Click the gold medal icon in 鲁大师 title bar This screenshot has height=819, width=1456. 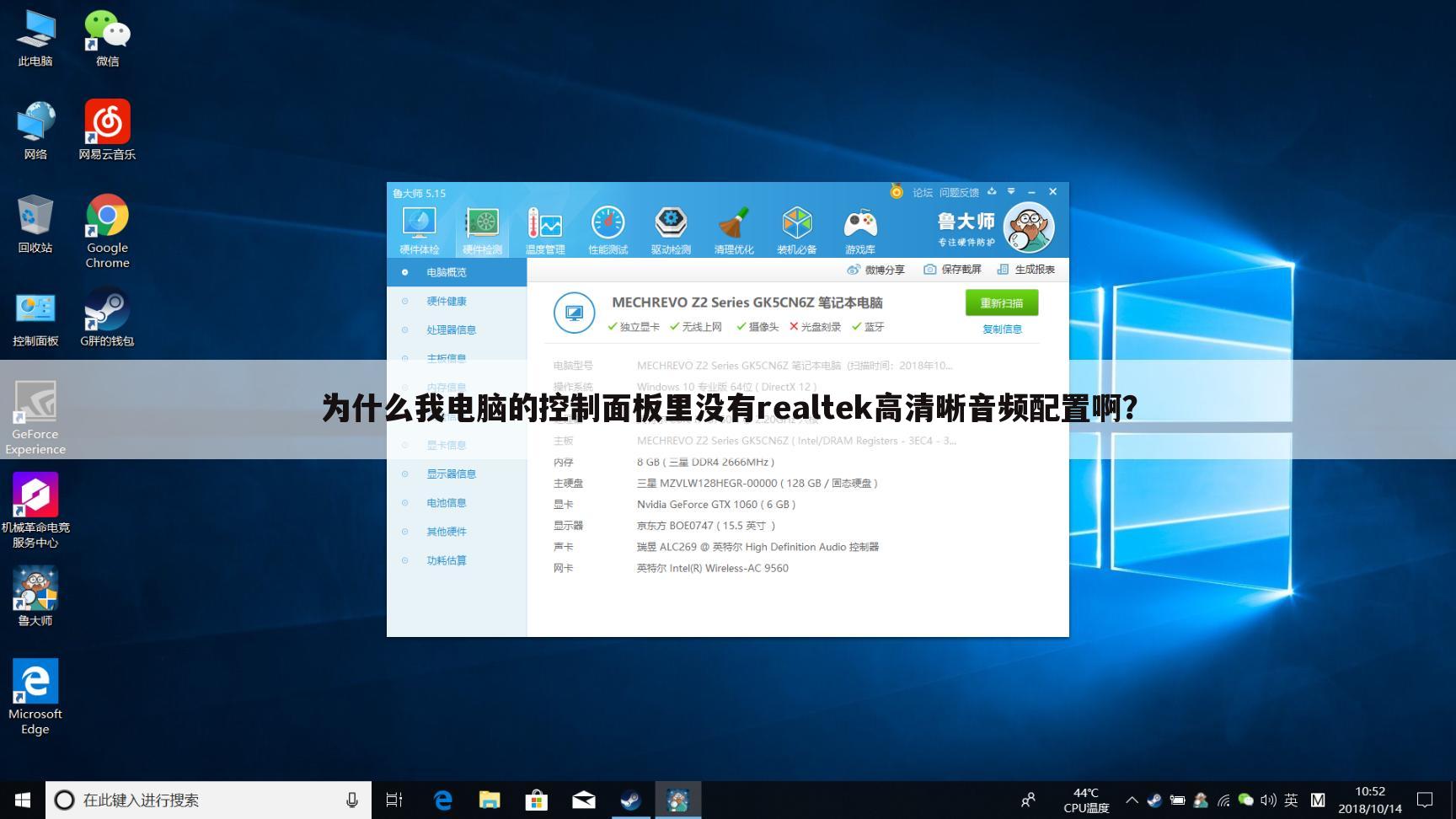pos(897,192)
